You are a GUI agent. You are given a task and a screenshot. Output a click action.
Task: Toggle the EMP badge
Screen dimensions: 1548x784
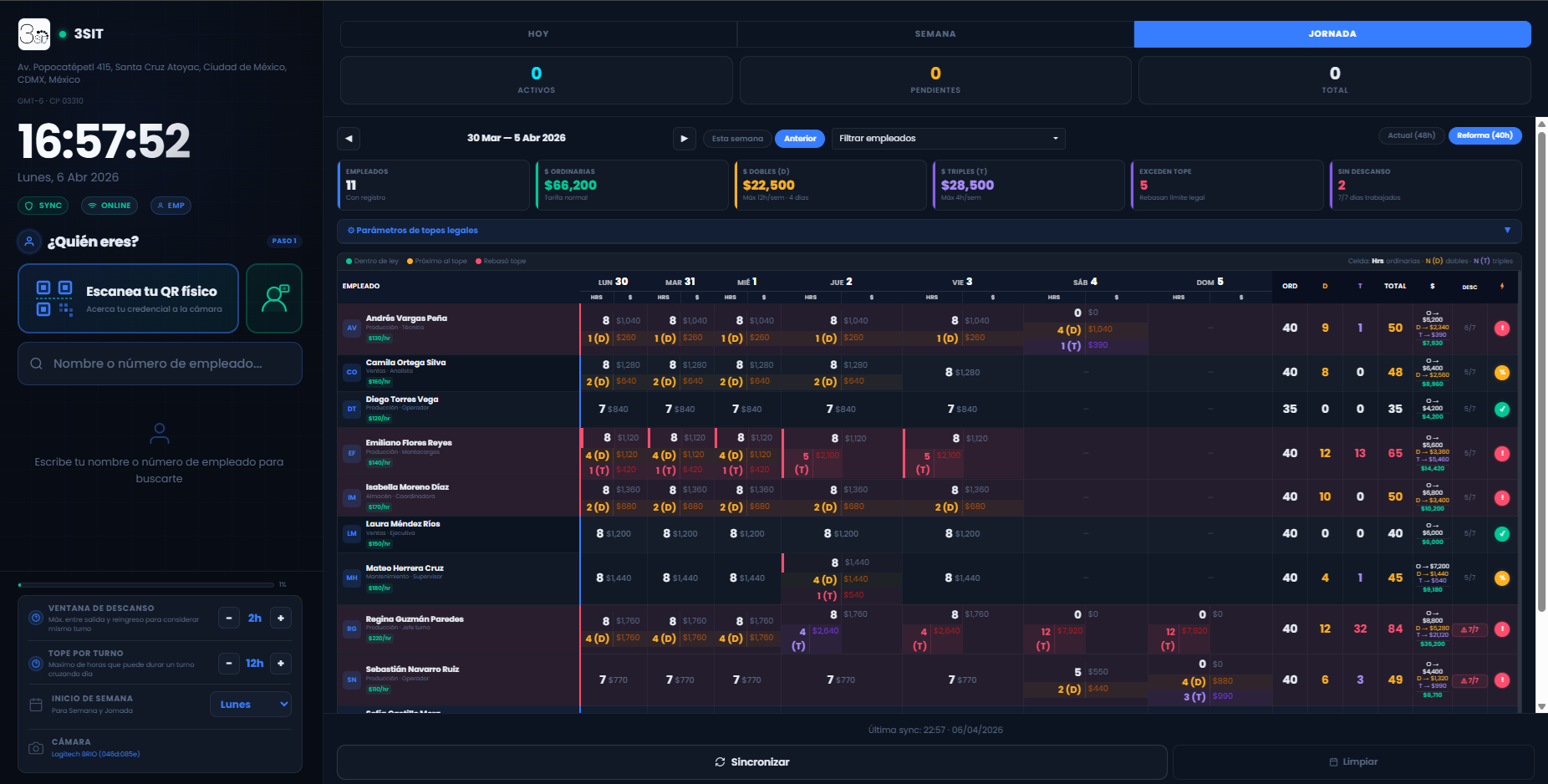click(171, 206)
